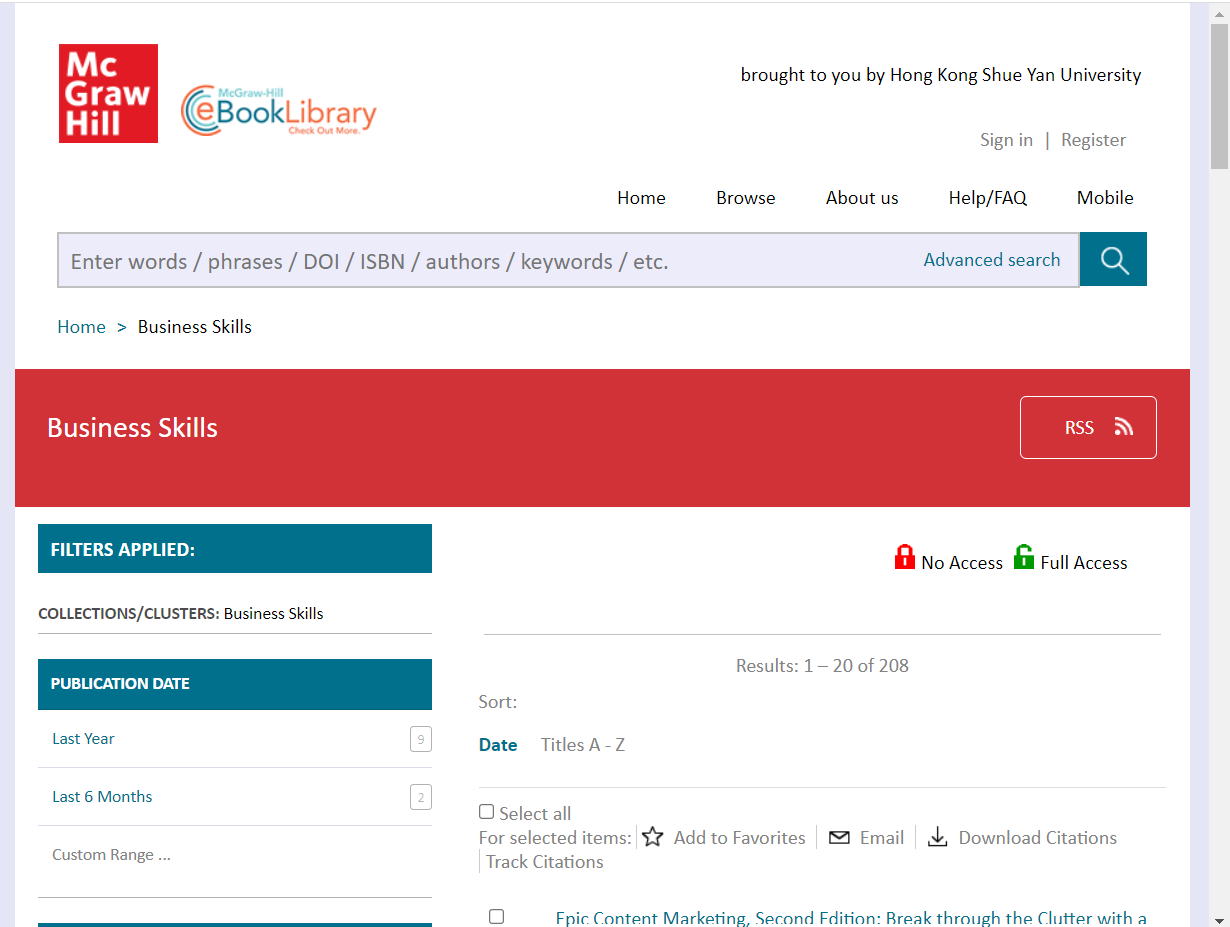Click the Add to Favorites star icon
Image resolution: width=1230 pixels, height=927 pixels.
click(653, 837)
